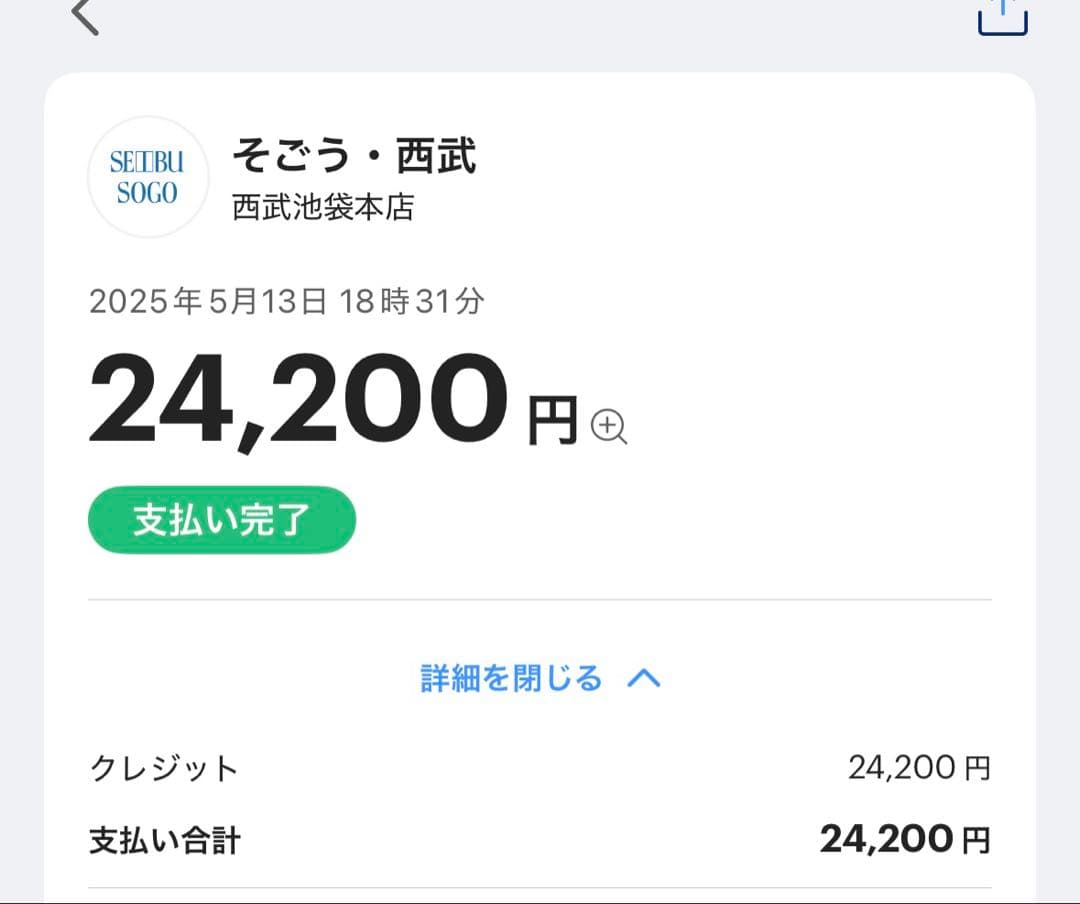
Task: Tap the credit row 24,200 円 value
Action: click(x=918, y=768)
